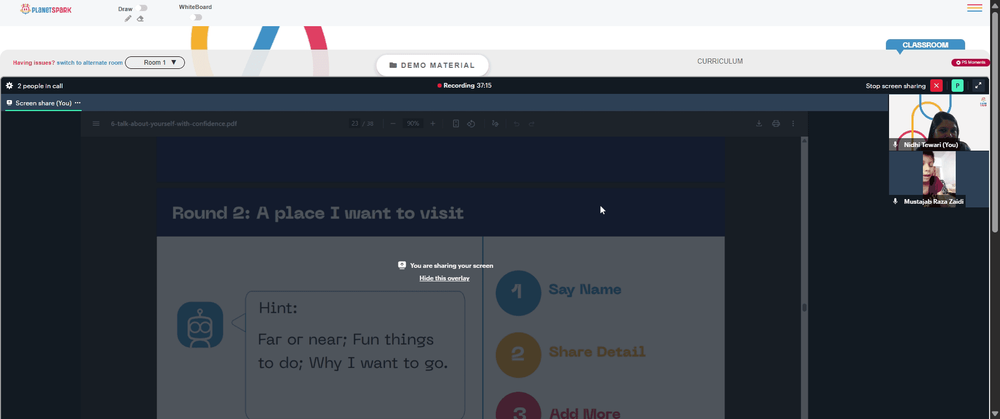Toggle the Draw switch

(142, 8)
